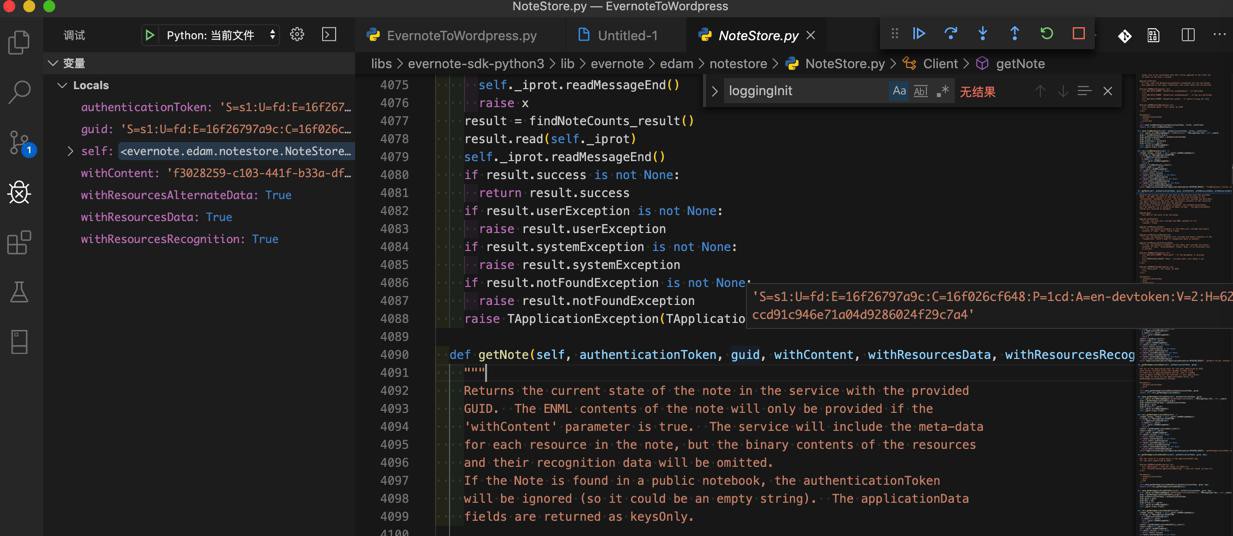Screen dimensions: 1233x536
Task: Click the 调试 panel title
Action: (x=75, y=35)
